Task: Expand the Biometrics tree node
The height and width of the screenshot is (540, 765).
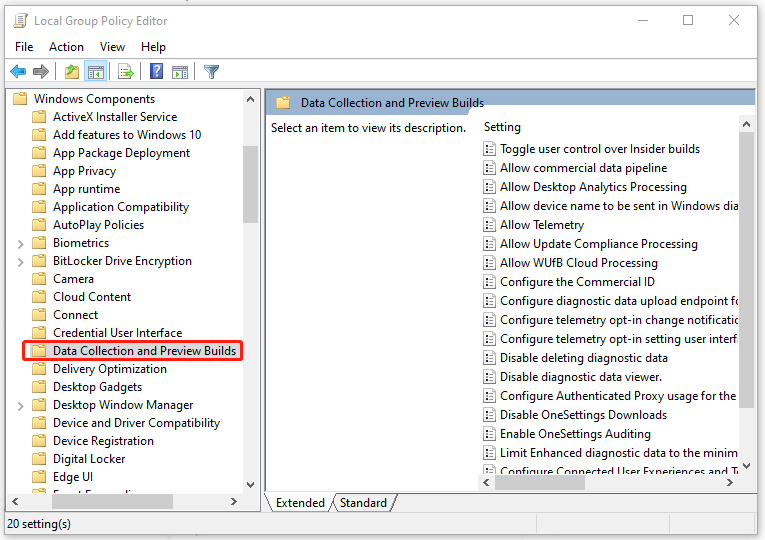Action: 20,243
